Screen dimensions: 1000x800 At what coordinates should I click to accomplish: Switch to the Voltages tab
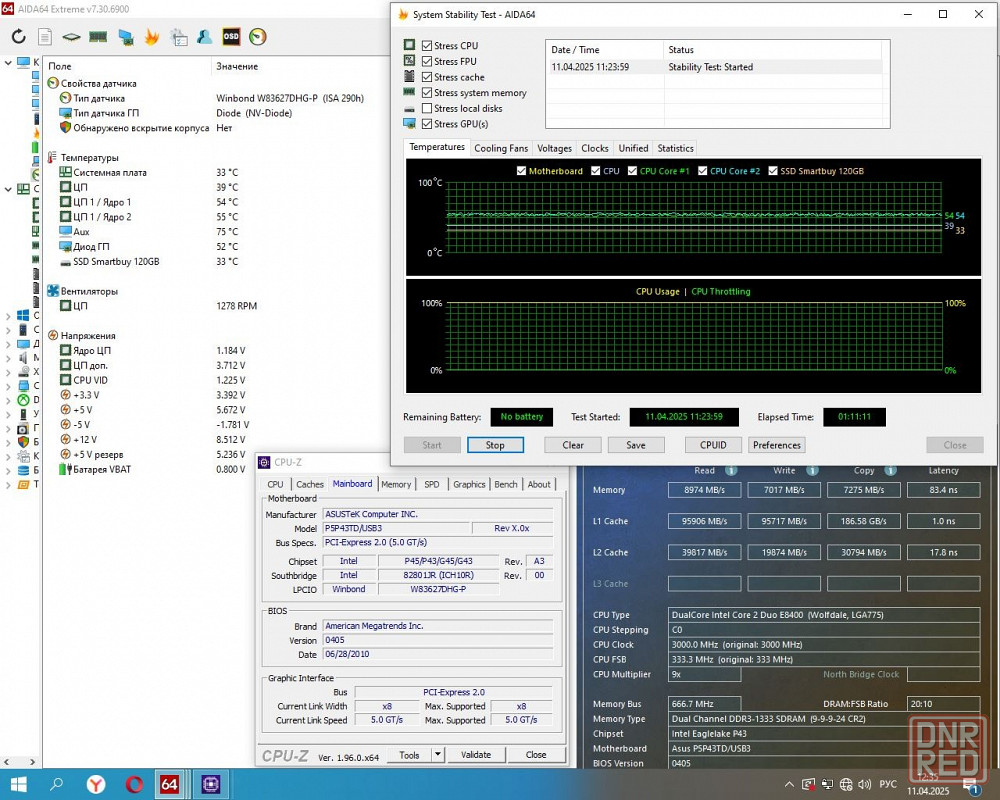pos(554,148)
